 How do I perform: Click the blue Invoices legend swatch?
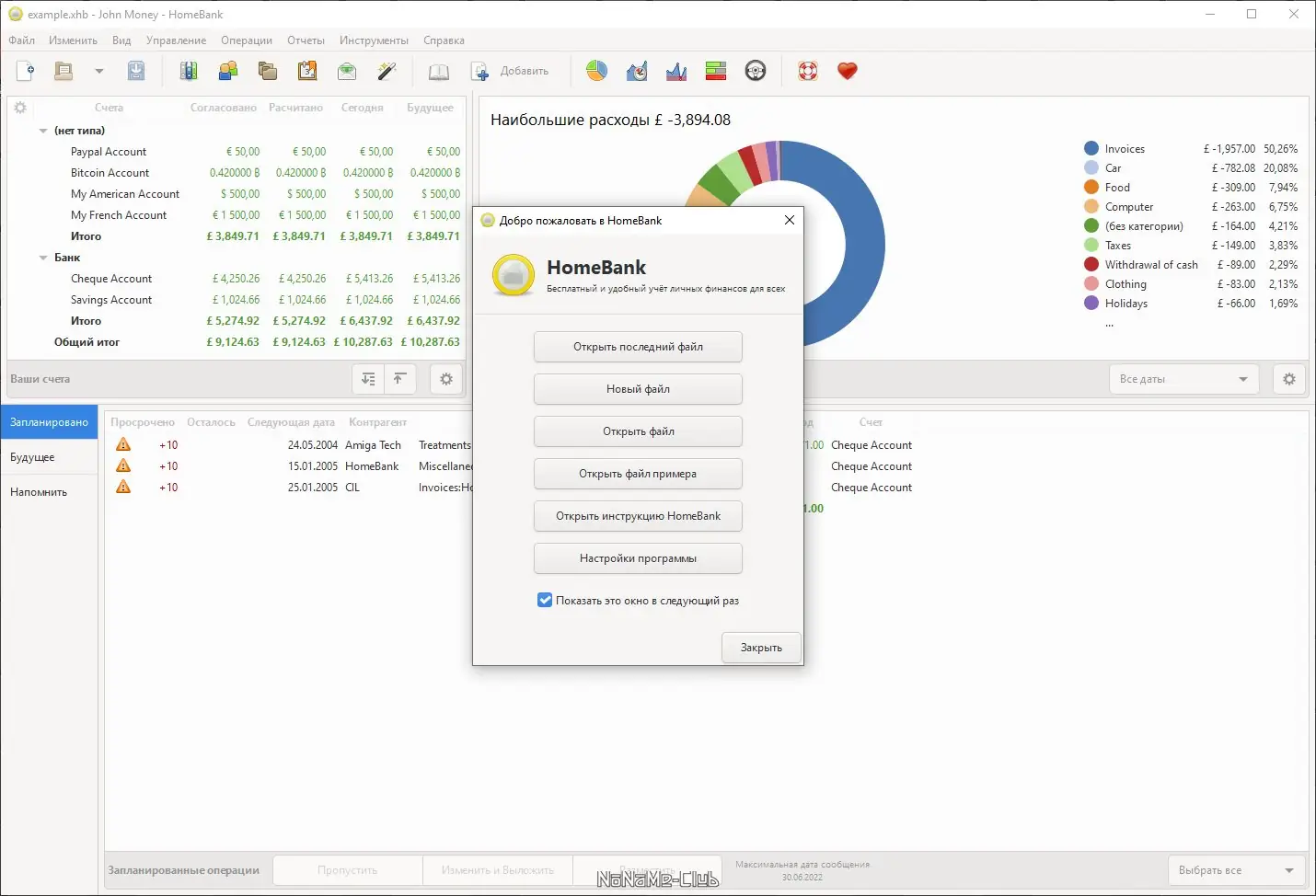click(x=1091, y=148)
